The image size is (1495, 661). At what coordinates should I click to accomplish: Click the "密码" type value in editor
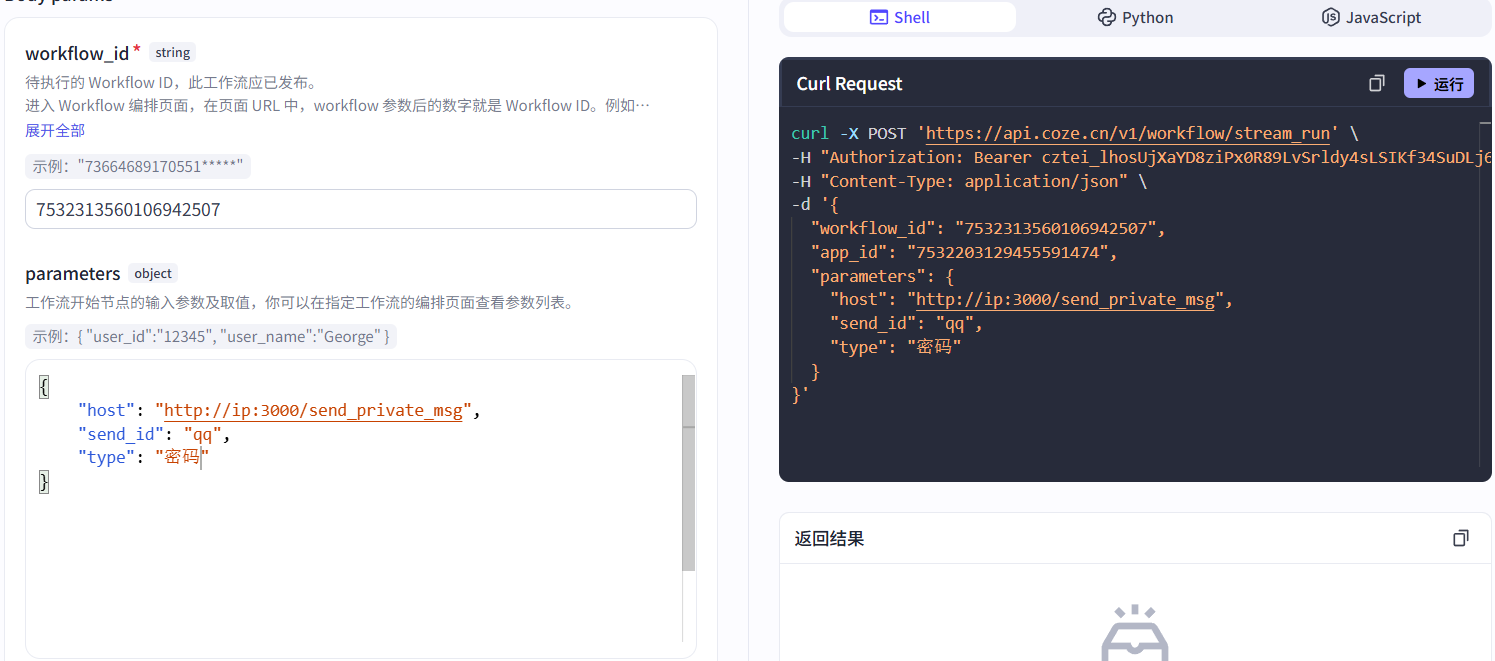[x=180, y=458]
